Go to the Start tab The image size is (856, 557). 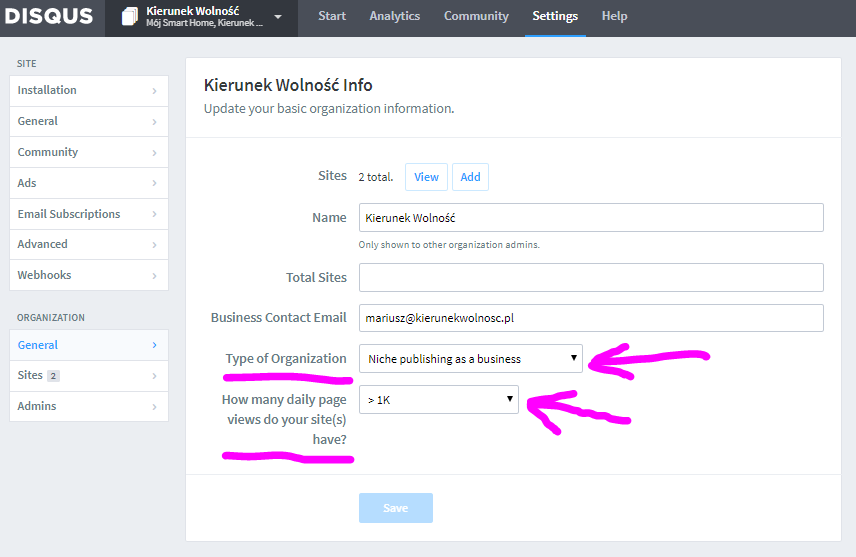pos(332,16)
